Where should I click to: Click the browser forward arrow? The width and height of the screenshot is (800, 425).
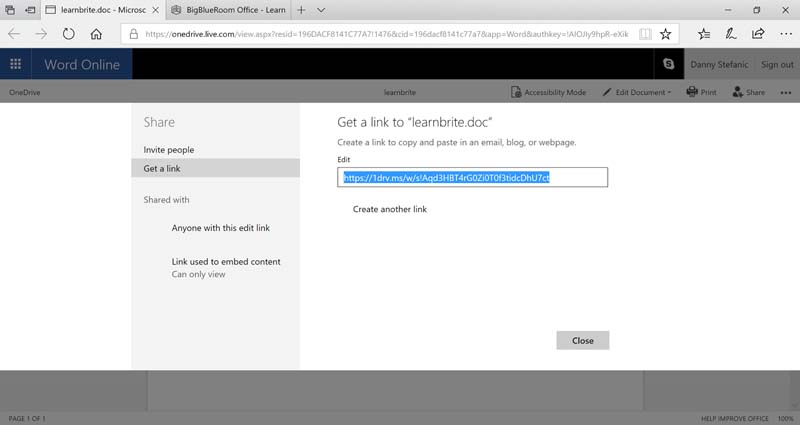pyautogui.click(x=41, y=34)
